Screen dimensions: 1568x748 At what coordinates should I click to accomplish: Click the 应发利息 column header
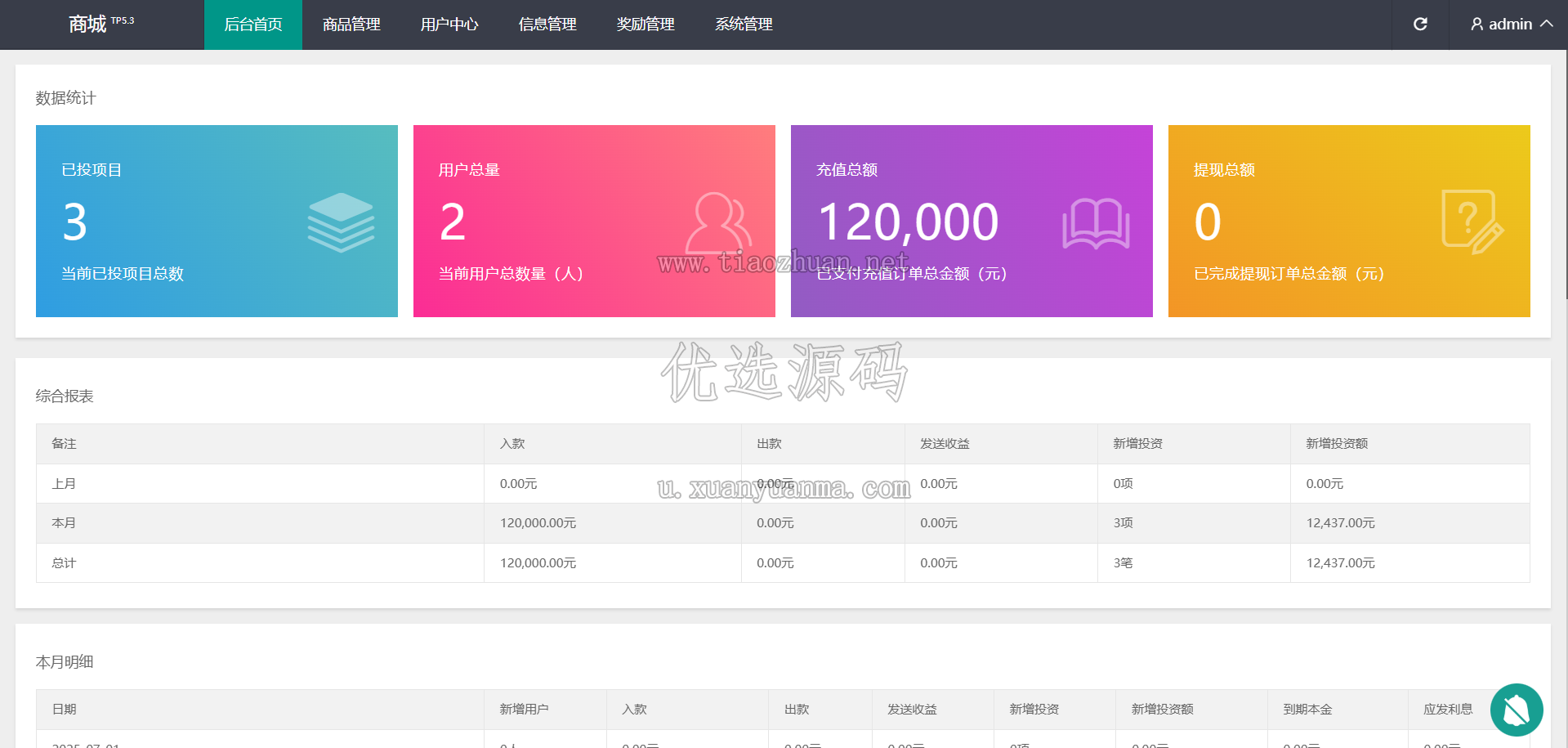coord(1448,710)
